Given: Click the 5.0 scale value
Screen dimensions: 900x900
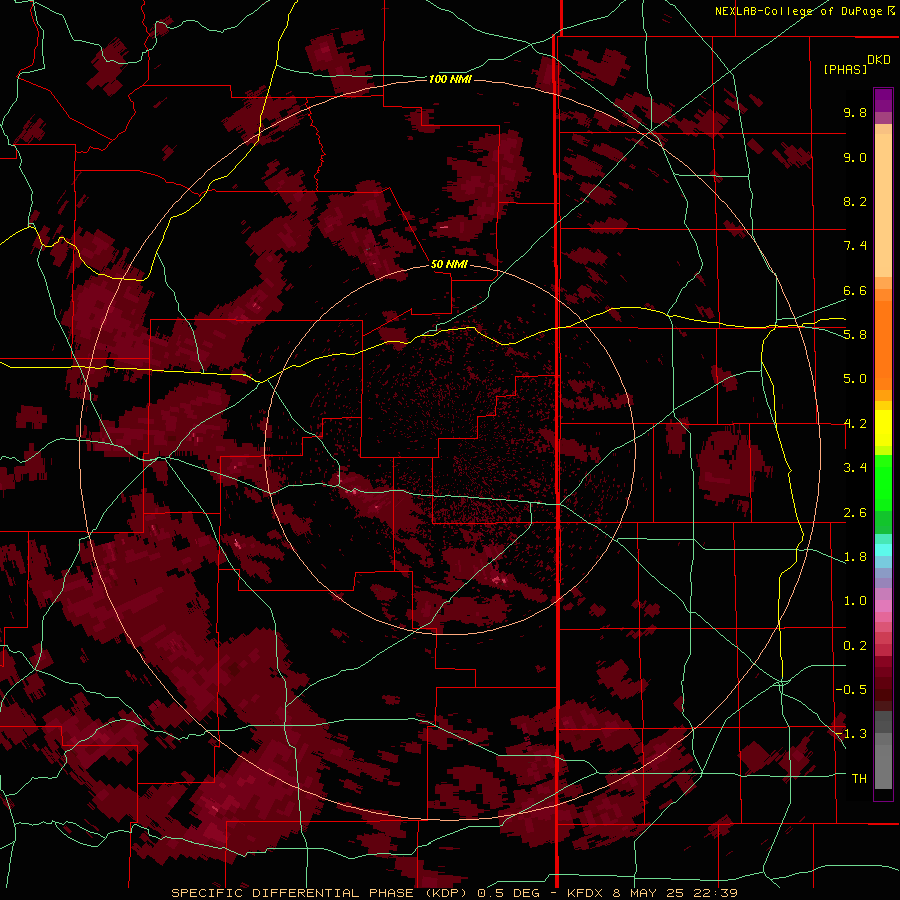Looking at the screenshot, I should click(855, 379).
